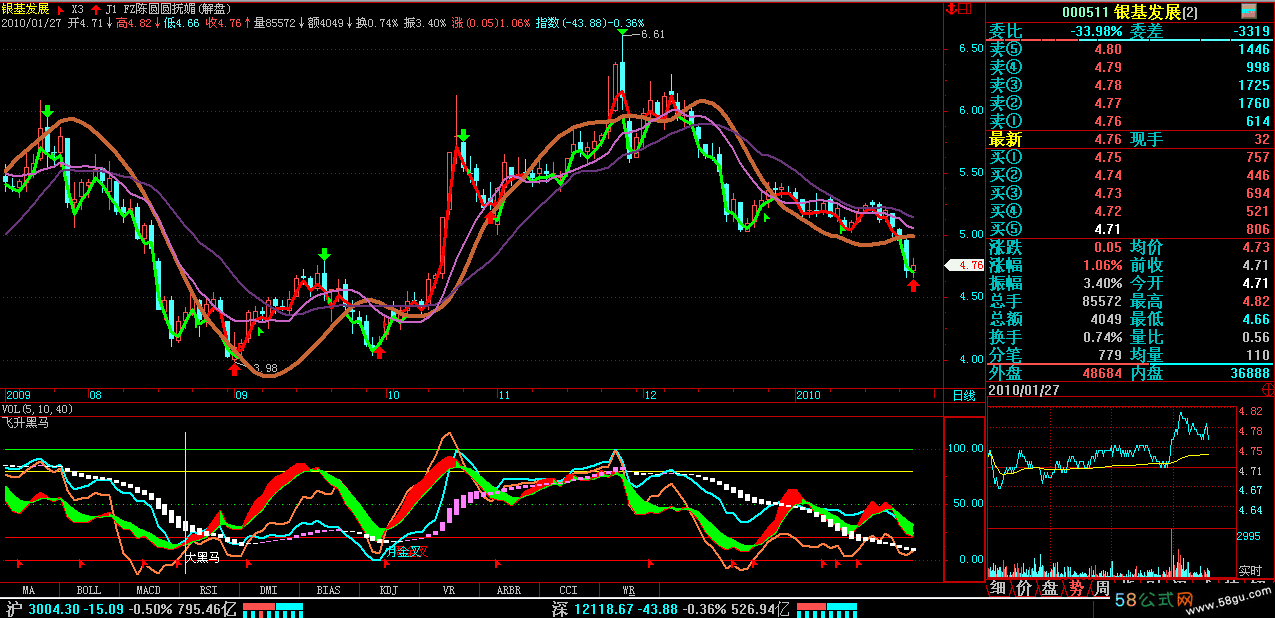This screenshot has height=618, width=1275.
Task: Select the 卖④ ask row at 4.79
Action: tap(1130, 66)
